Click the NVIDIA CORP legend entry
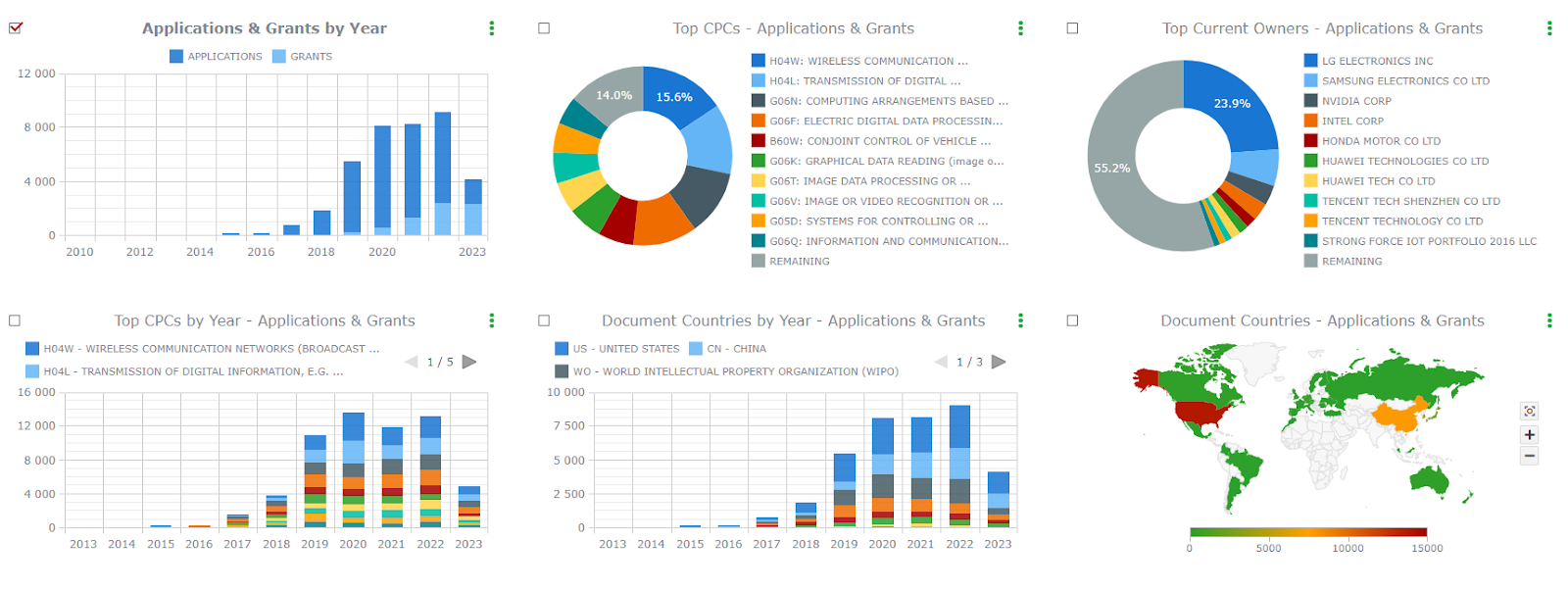 click(1348, 101)
